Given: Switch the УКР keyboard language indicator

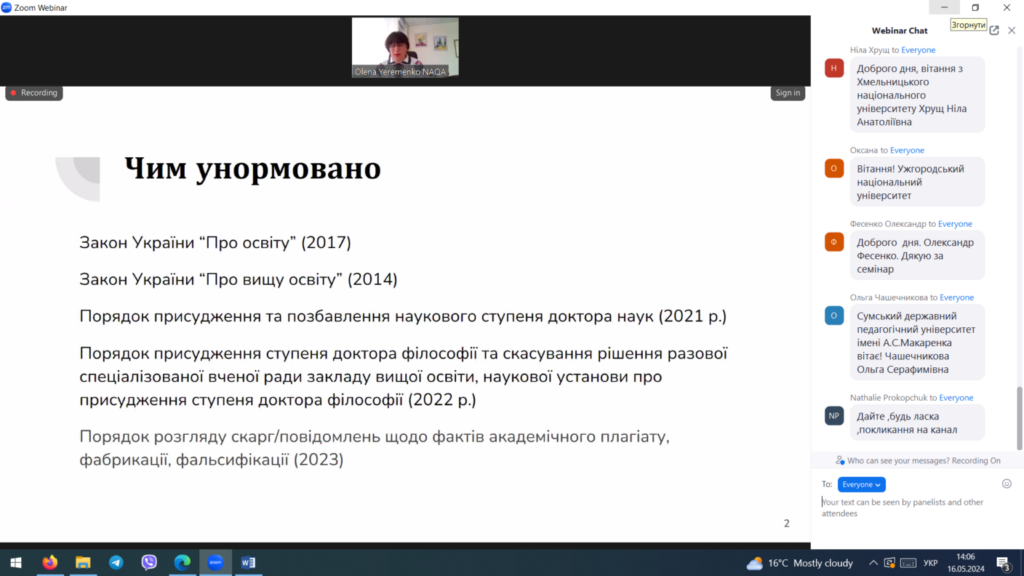Looking at the screenshot, I should pos(931,563).
